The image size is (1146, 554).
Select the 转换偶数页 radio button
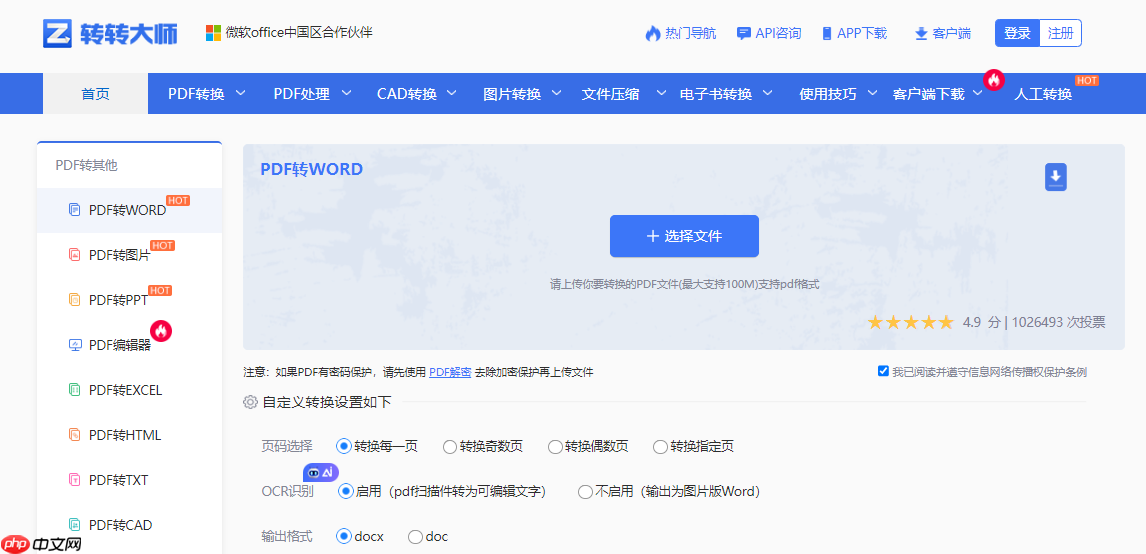point(555,447)
